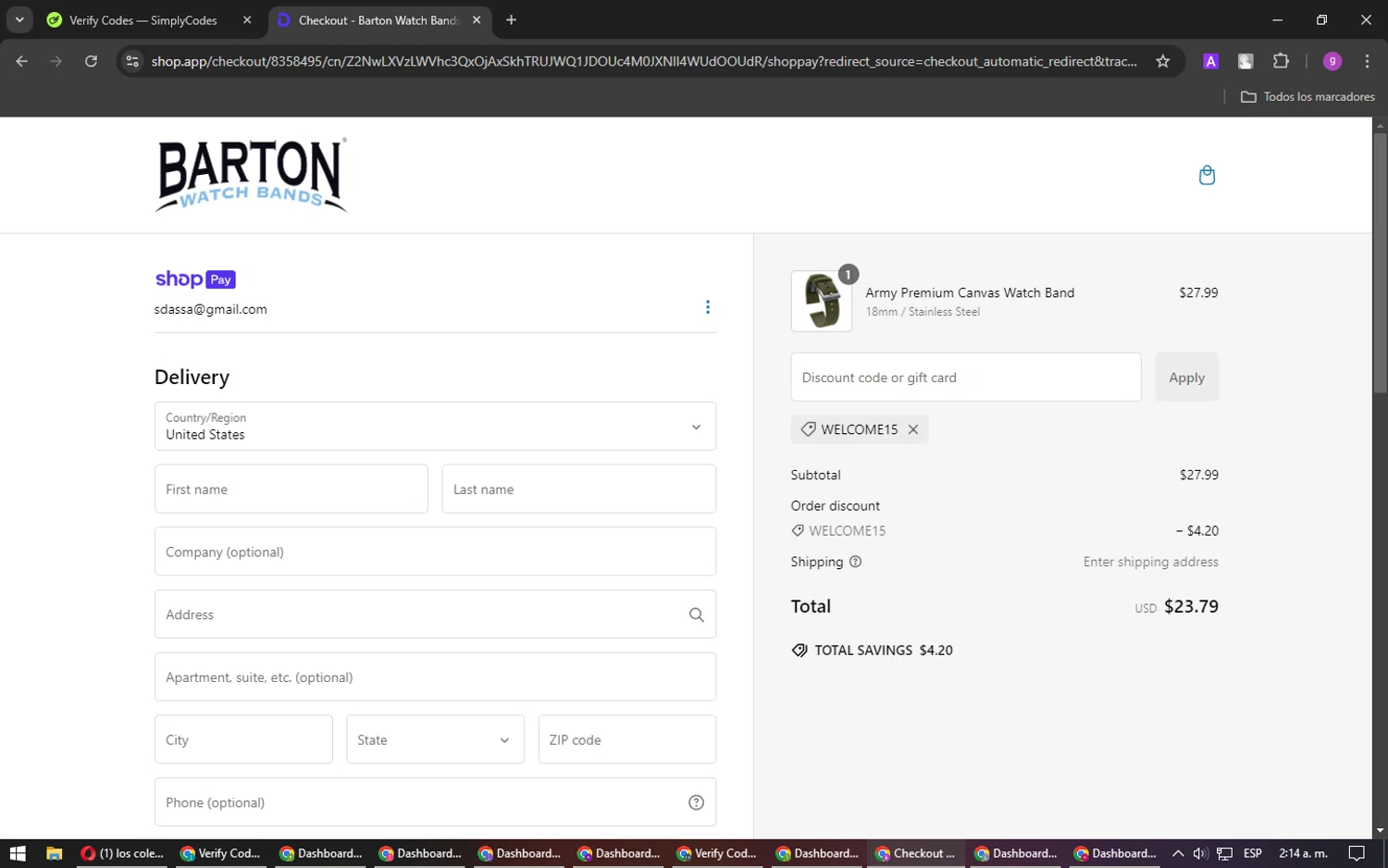This screenshot has height=868, width=1388.
Task: Click the ESP language indicator
Action: tap(1253, 853)
